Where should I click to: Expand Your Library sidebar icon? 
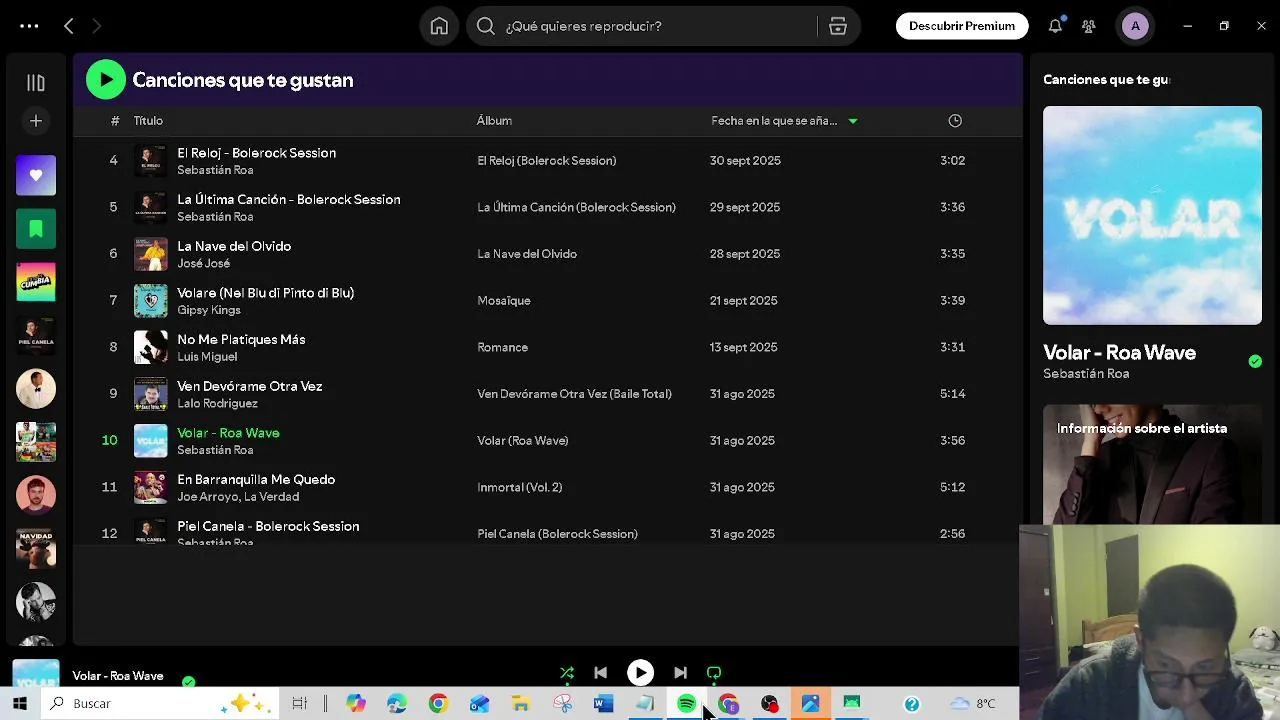(x=36, y=83)
